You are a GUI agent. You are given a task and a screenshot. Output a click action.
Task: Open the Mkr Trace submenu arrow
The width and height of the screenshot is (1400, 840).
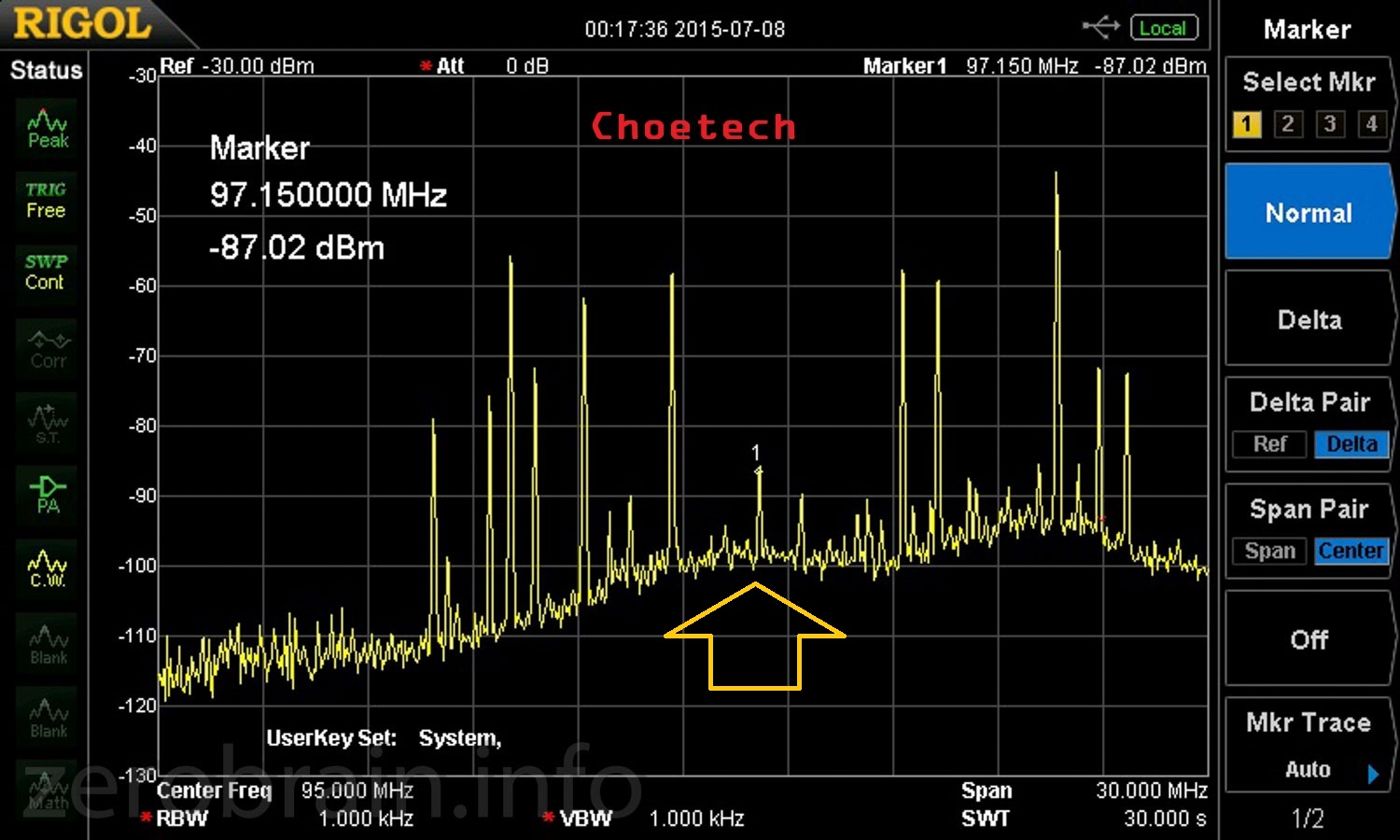pos(1373,773)
